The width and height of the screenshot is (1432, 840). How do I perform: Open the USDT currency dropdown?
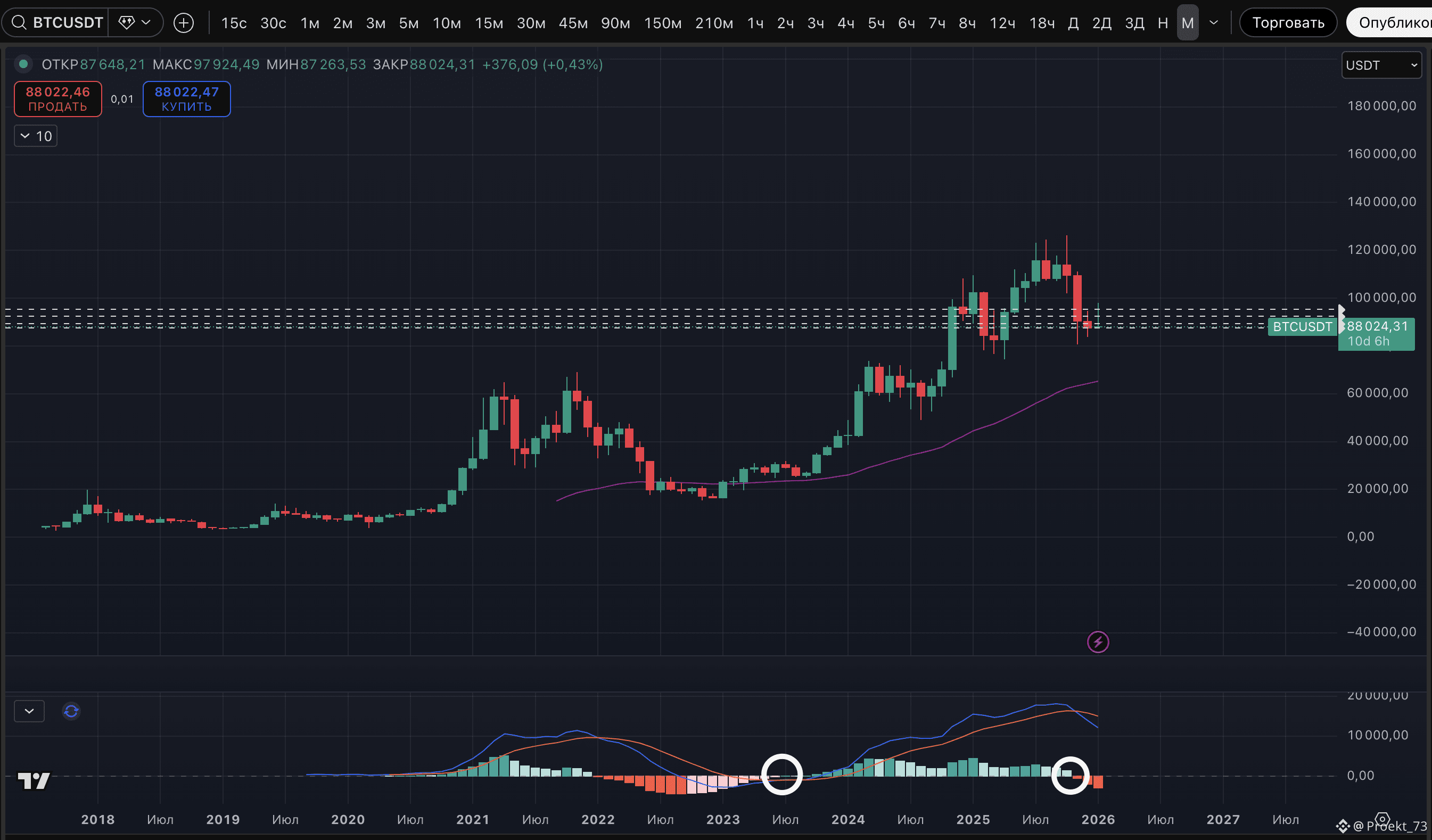click(x=1381, y=65)
